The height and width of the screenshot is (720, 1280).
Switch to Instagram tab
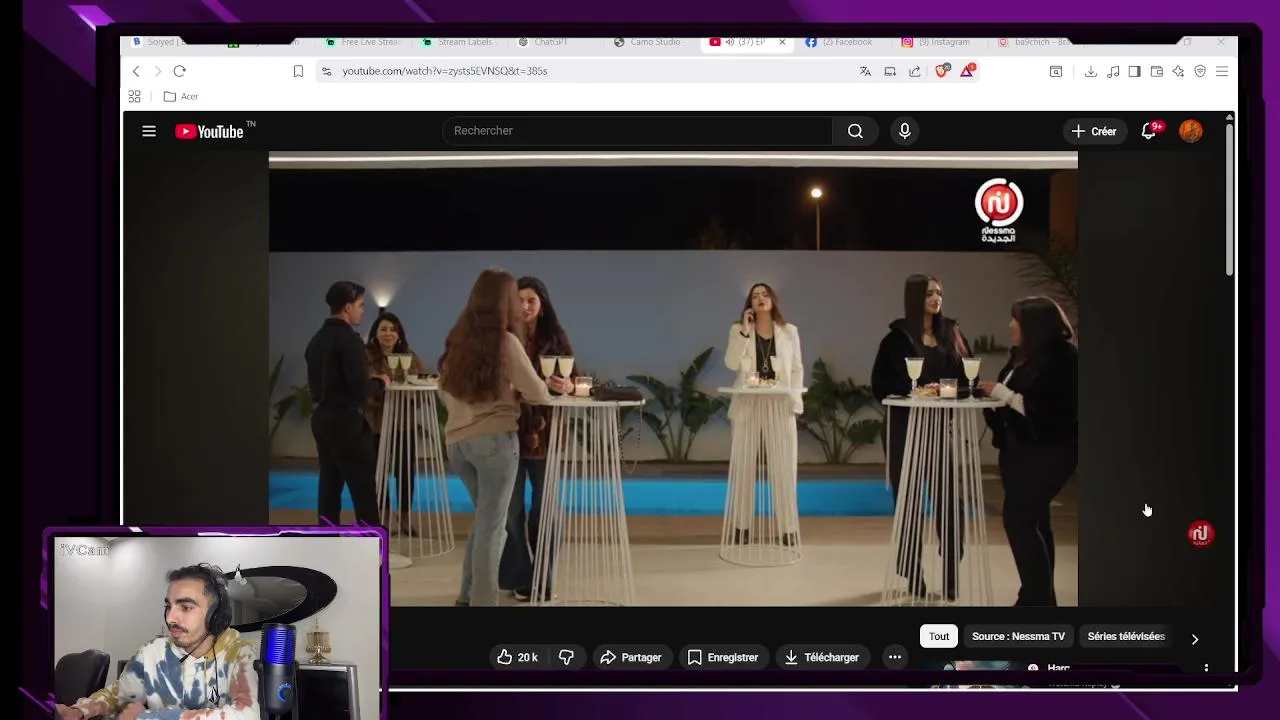[x=938, y=42]
